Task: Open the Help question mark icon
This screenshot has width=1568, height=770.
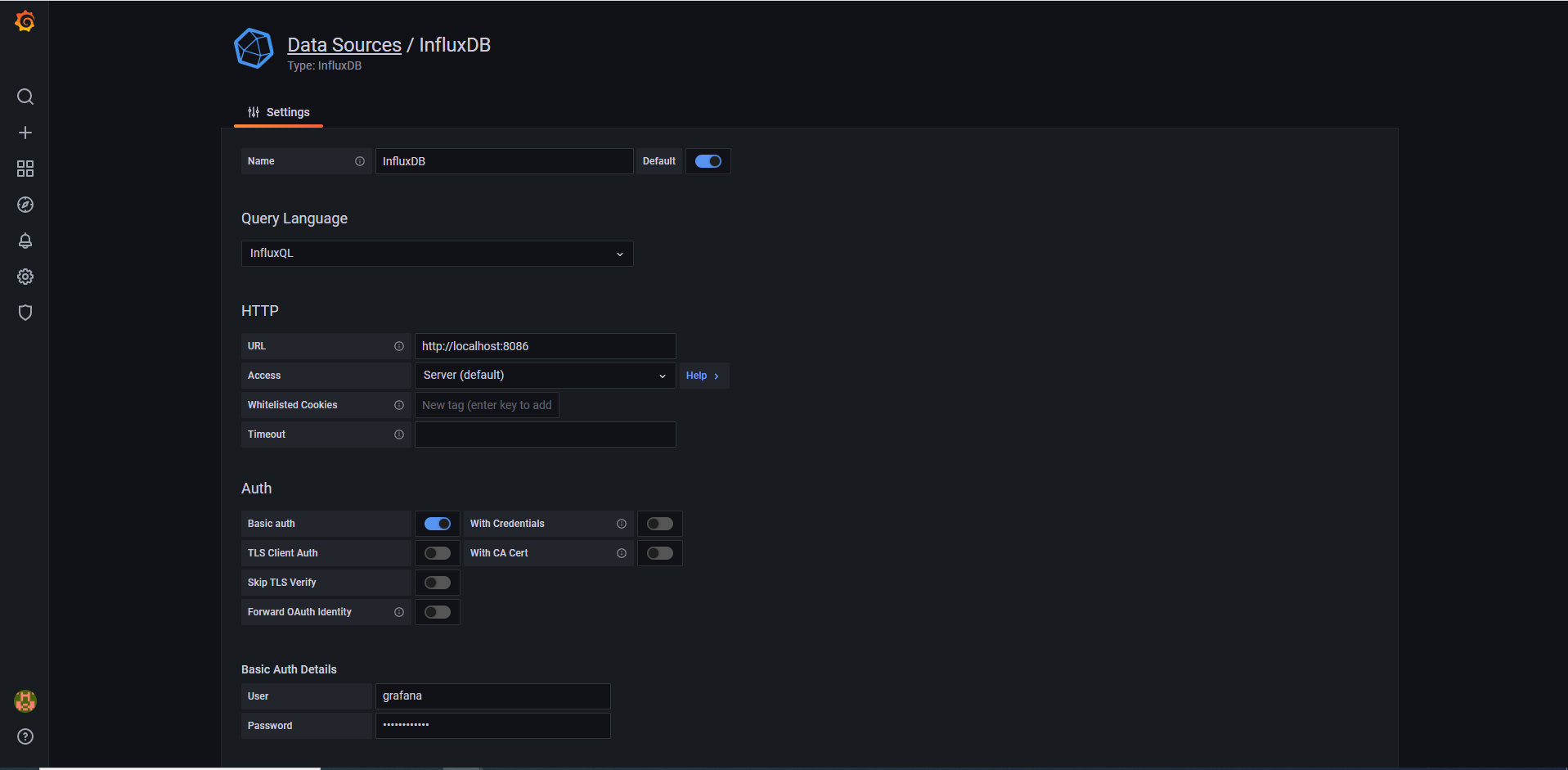Action: pos(25,736)
